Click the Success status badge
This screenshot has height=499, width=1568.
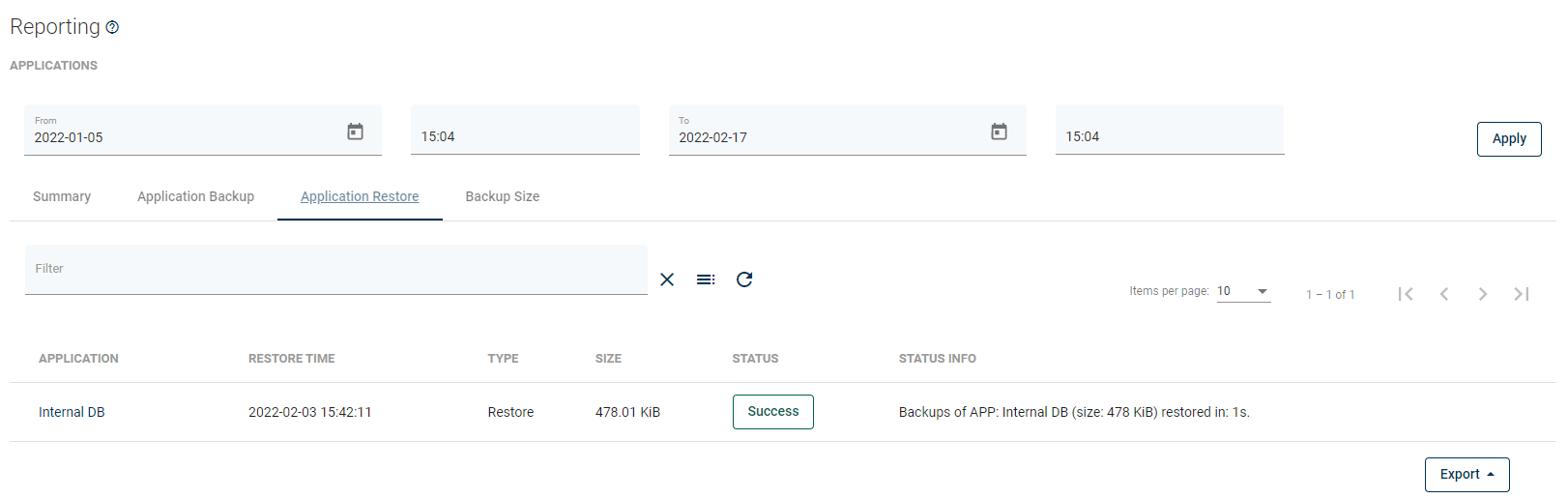[772, 412]
